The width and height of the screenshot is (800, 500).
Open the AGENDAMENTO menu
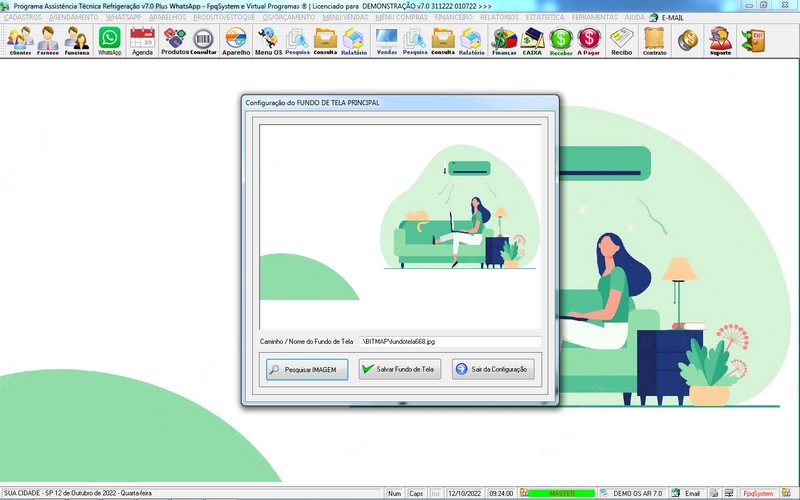pos(73,17)
